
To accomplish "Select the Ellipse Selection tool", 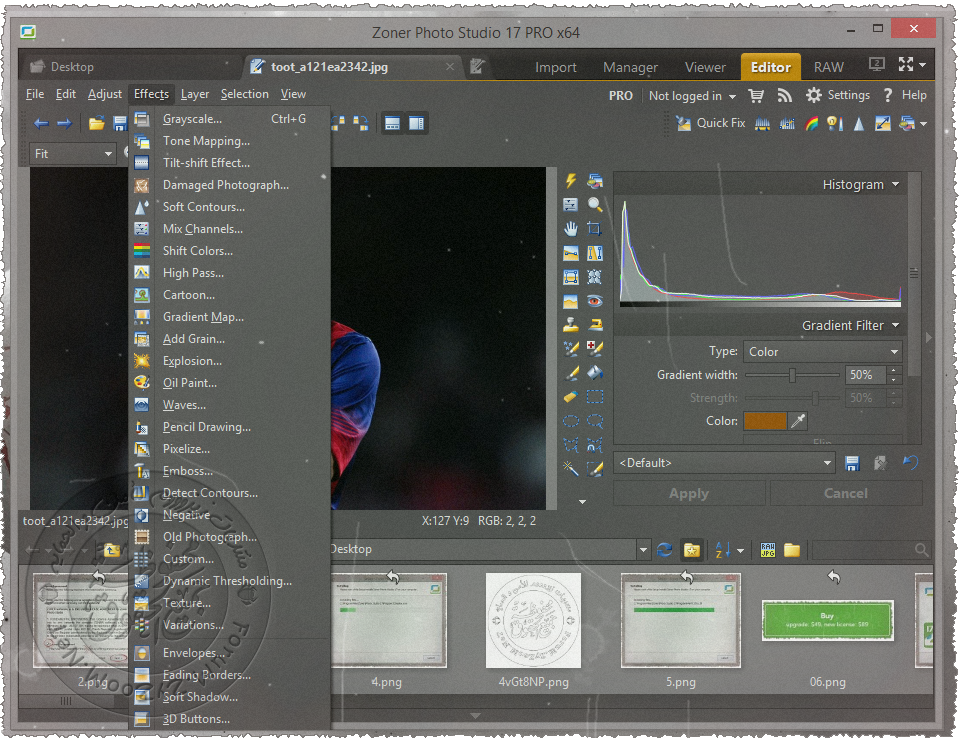I will 571,420.
